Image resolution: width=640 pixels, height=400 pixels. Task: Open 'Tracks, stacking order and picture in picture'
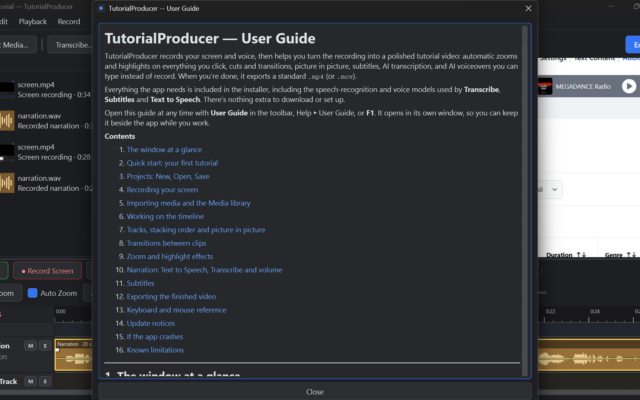pyautogui.click(x=196, y=230)
